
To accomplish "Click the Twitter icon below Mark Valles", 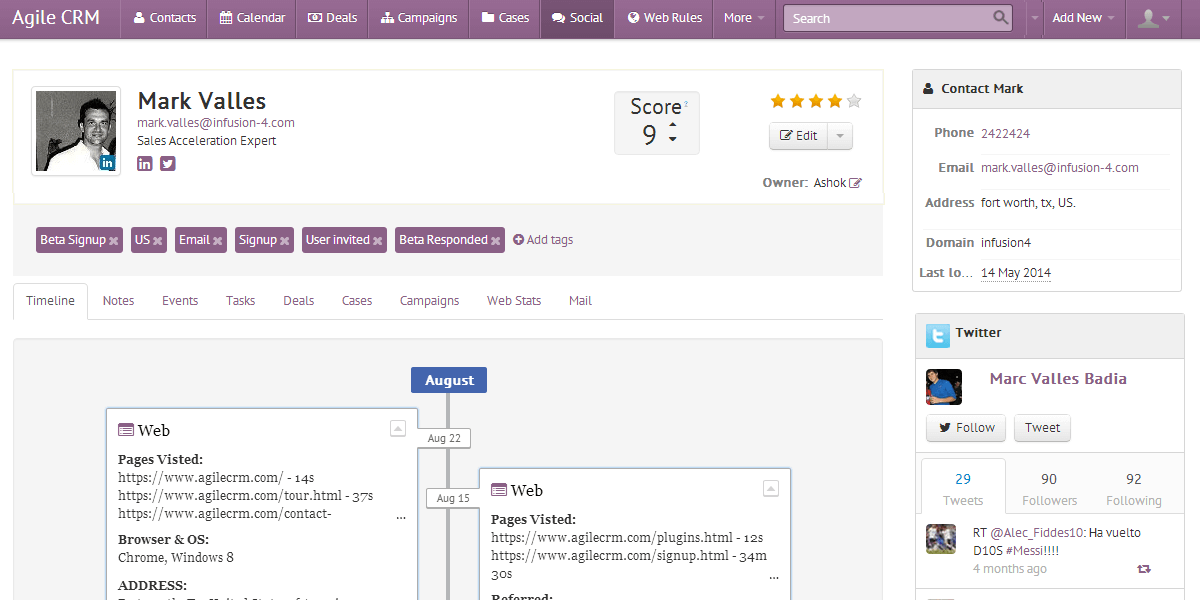I will click(x=167, y=163).
